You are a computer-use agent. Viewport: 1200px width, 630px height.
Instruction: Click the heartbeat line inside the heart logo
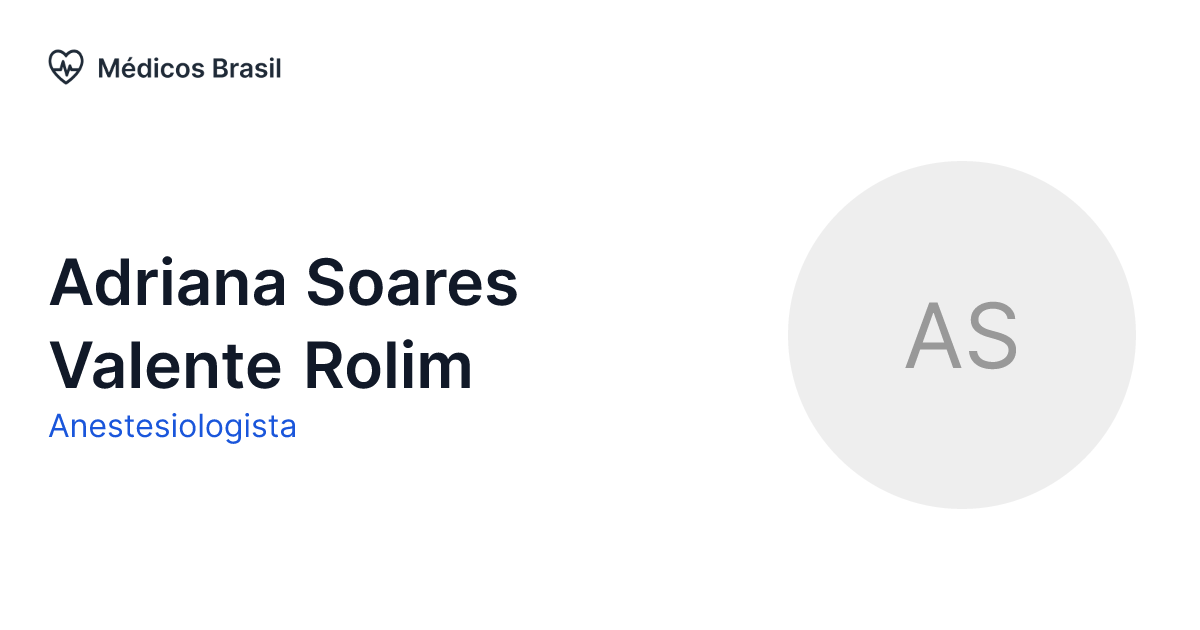tap(66, 67)
